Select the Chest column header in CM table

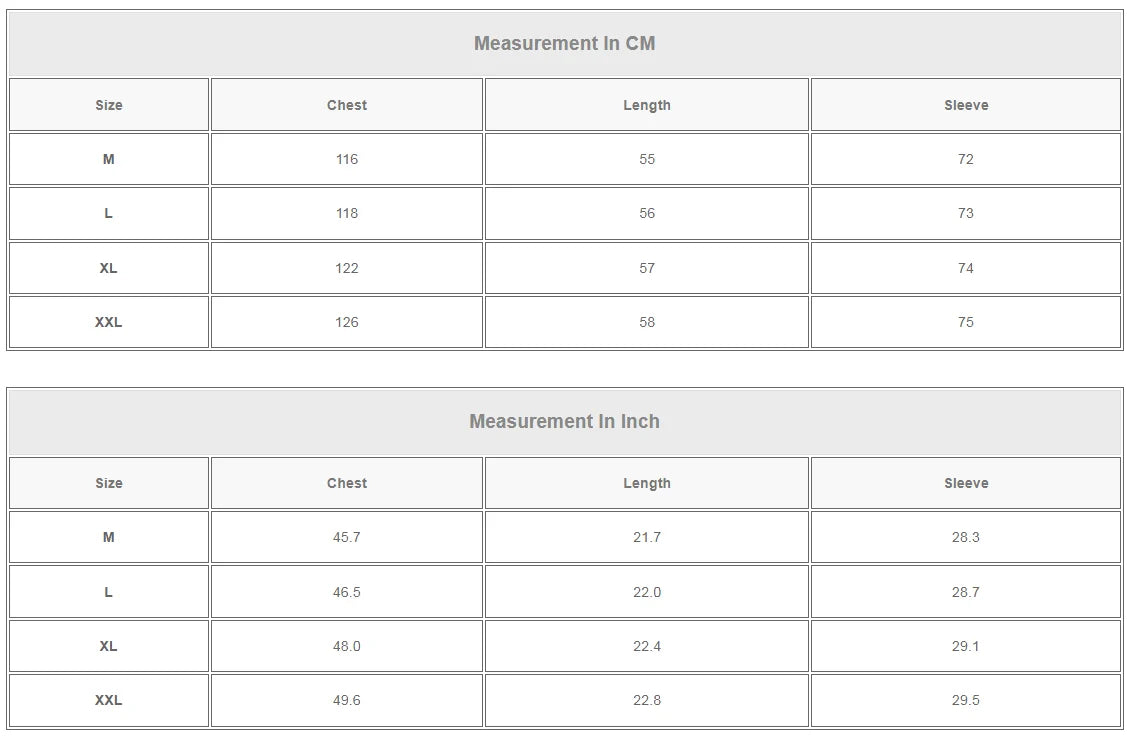pos(347,105)
